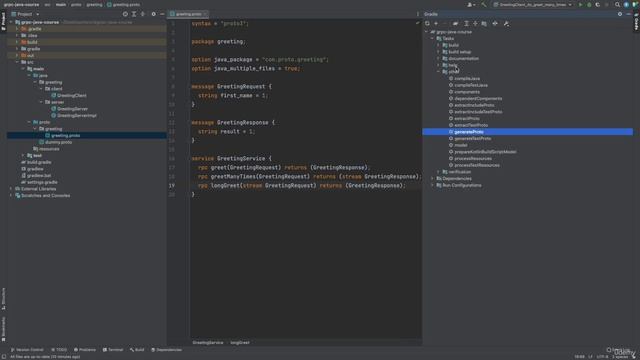Open Problems tool window

click(x=85, y=350)
